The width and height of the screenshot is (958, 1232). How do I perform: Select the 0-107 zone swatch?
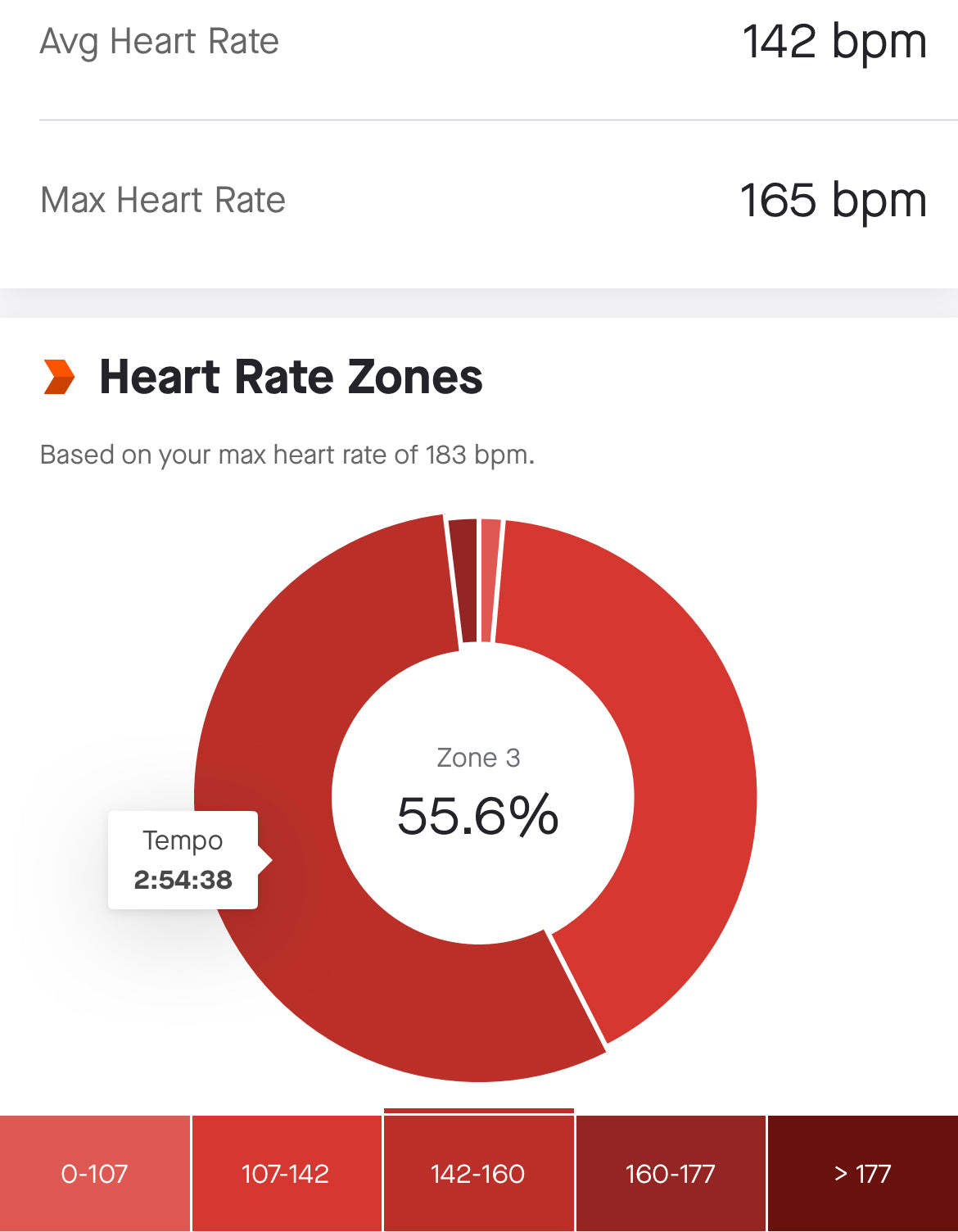pos(95,1174)
